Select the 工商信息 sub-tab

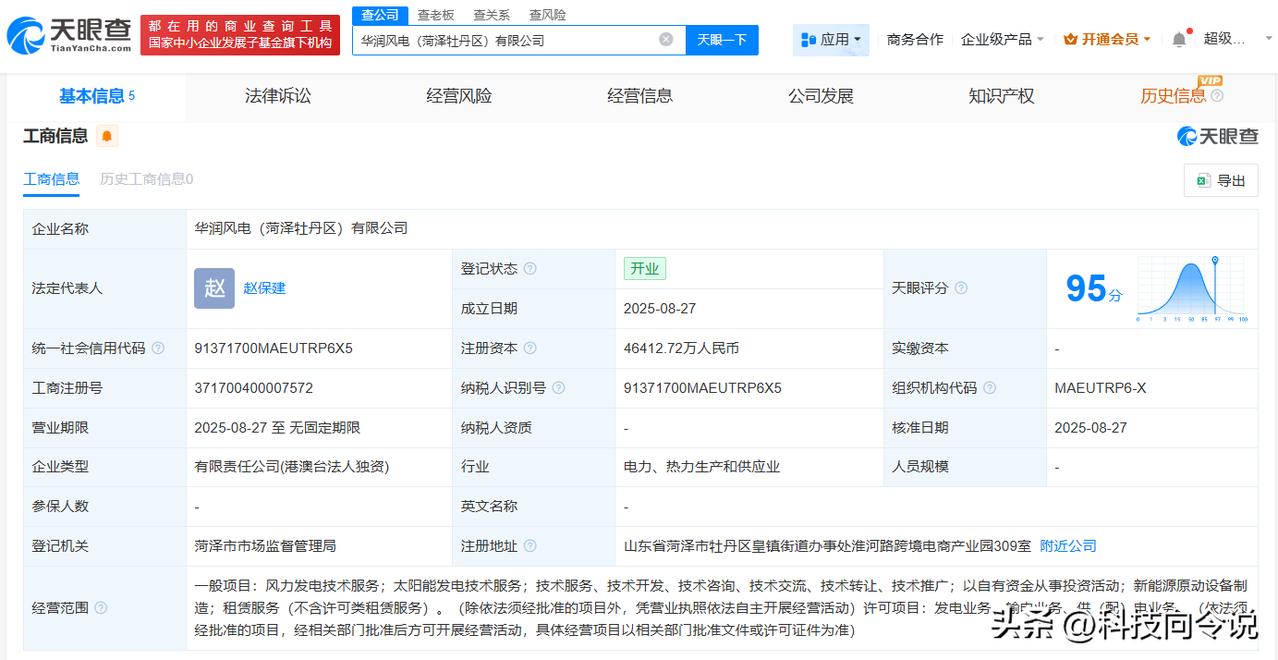point(51,179)
